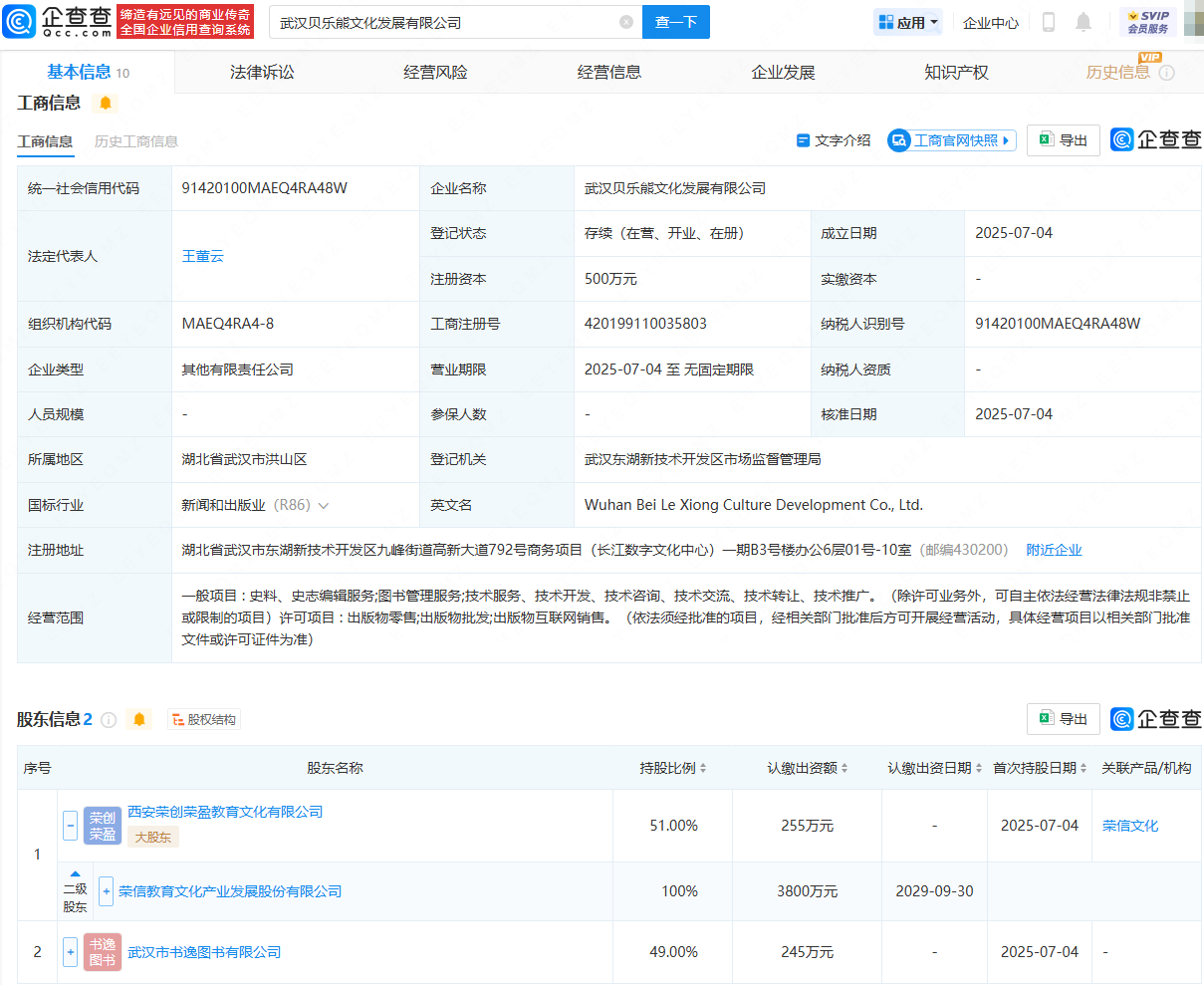Image resolution: width=1204 pixels, height=985 pixels.
Task: Click the English name Wuhan Bei Le Xiong
Action: 754,505
